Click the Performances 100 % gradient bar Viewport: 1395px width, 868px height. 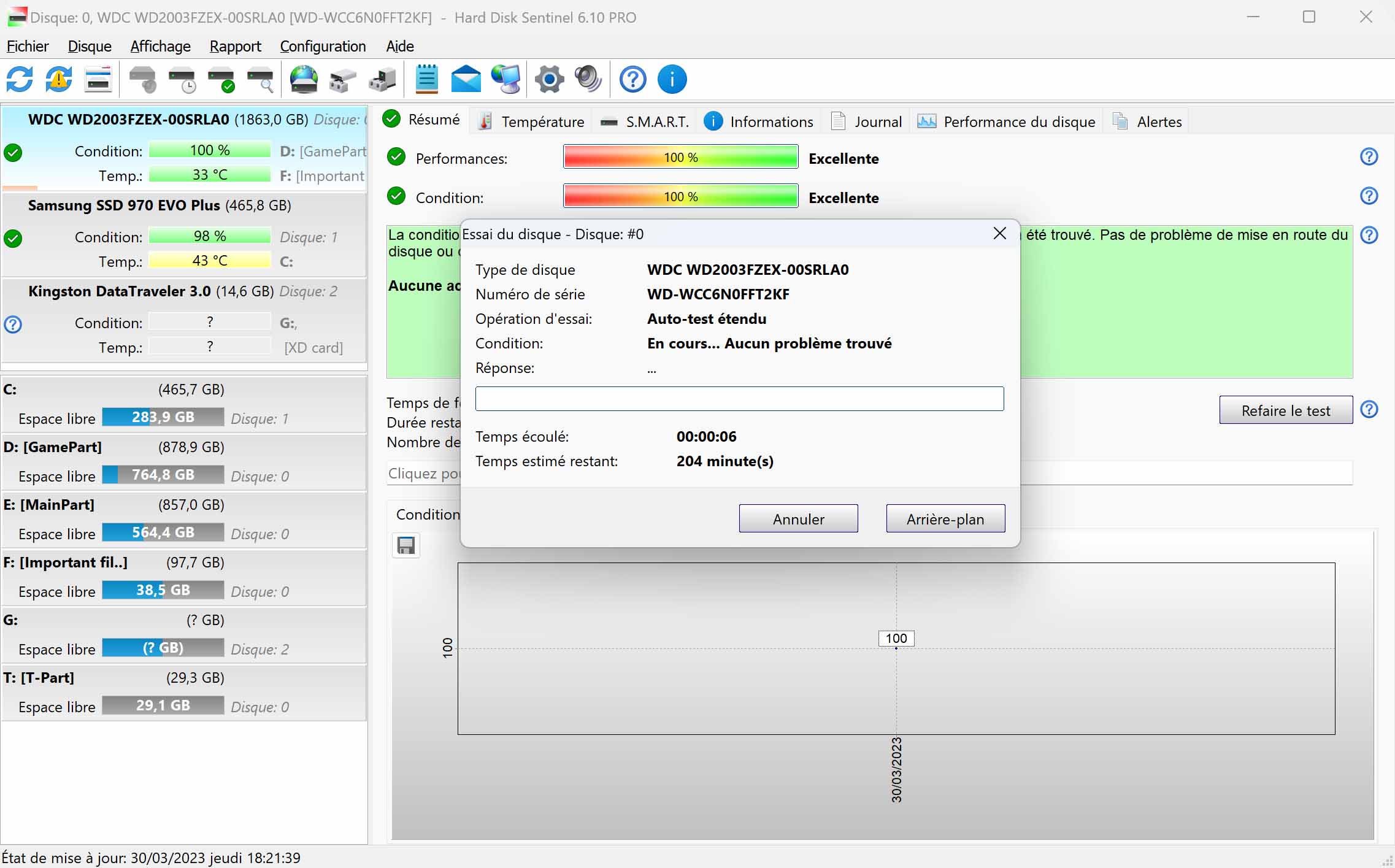681,157
